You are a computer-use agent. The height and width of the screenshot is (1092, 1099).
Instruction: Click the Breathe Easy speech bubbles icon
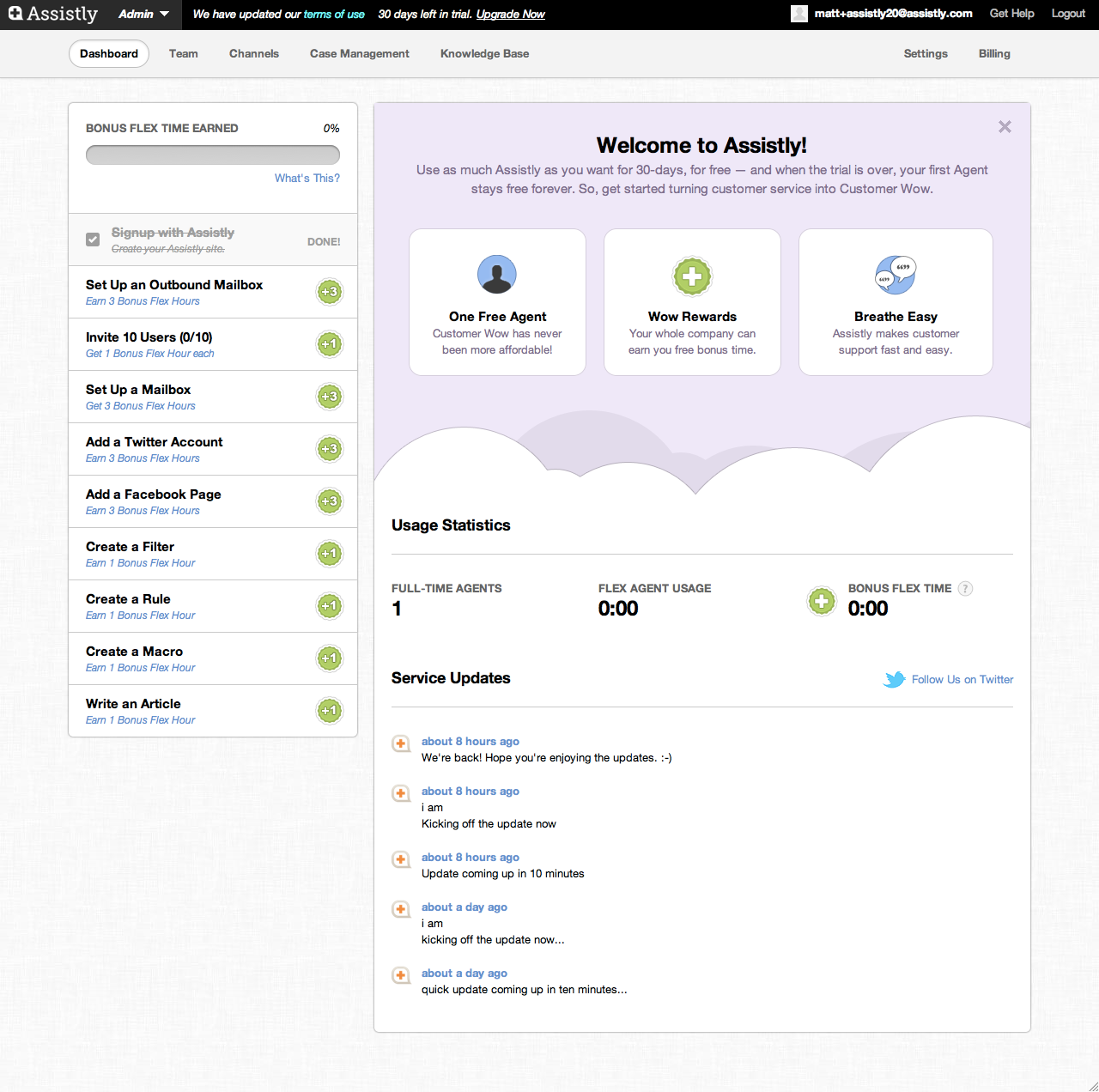tap(896, 275)
